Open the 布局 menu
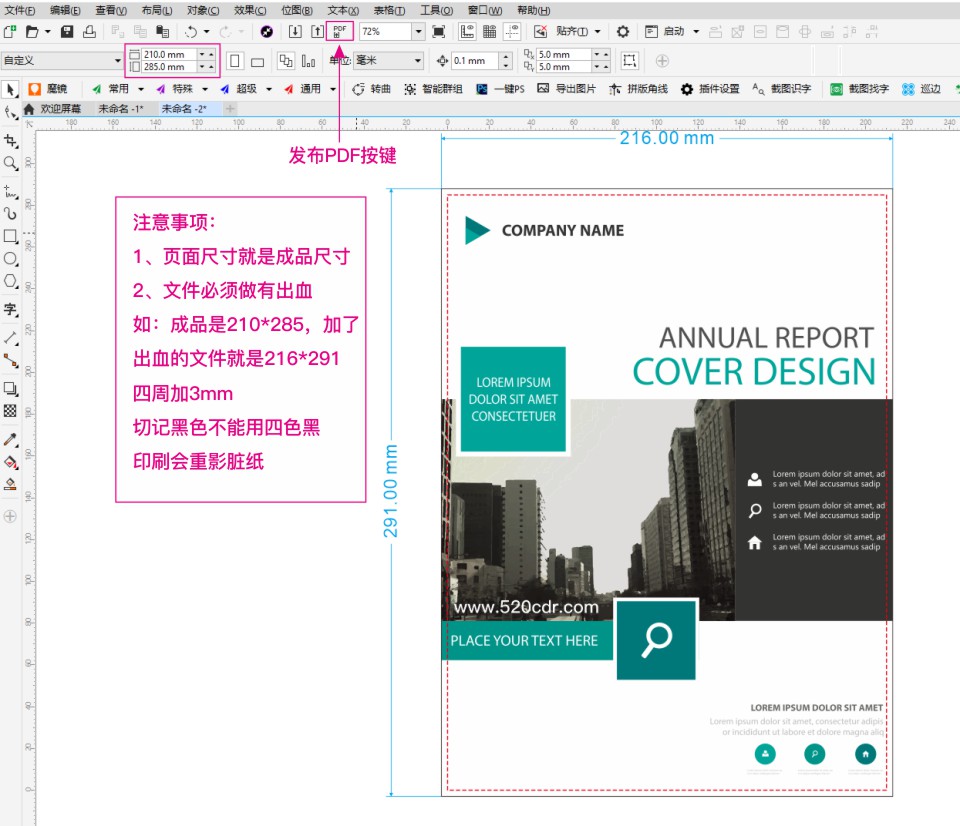This screenshot has height=826, width=960. pos(157,10)
